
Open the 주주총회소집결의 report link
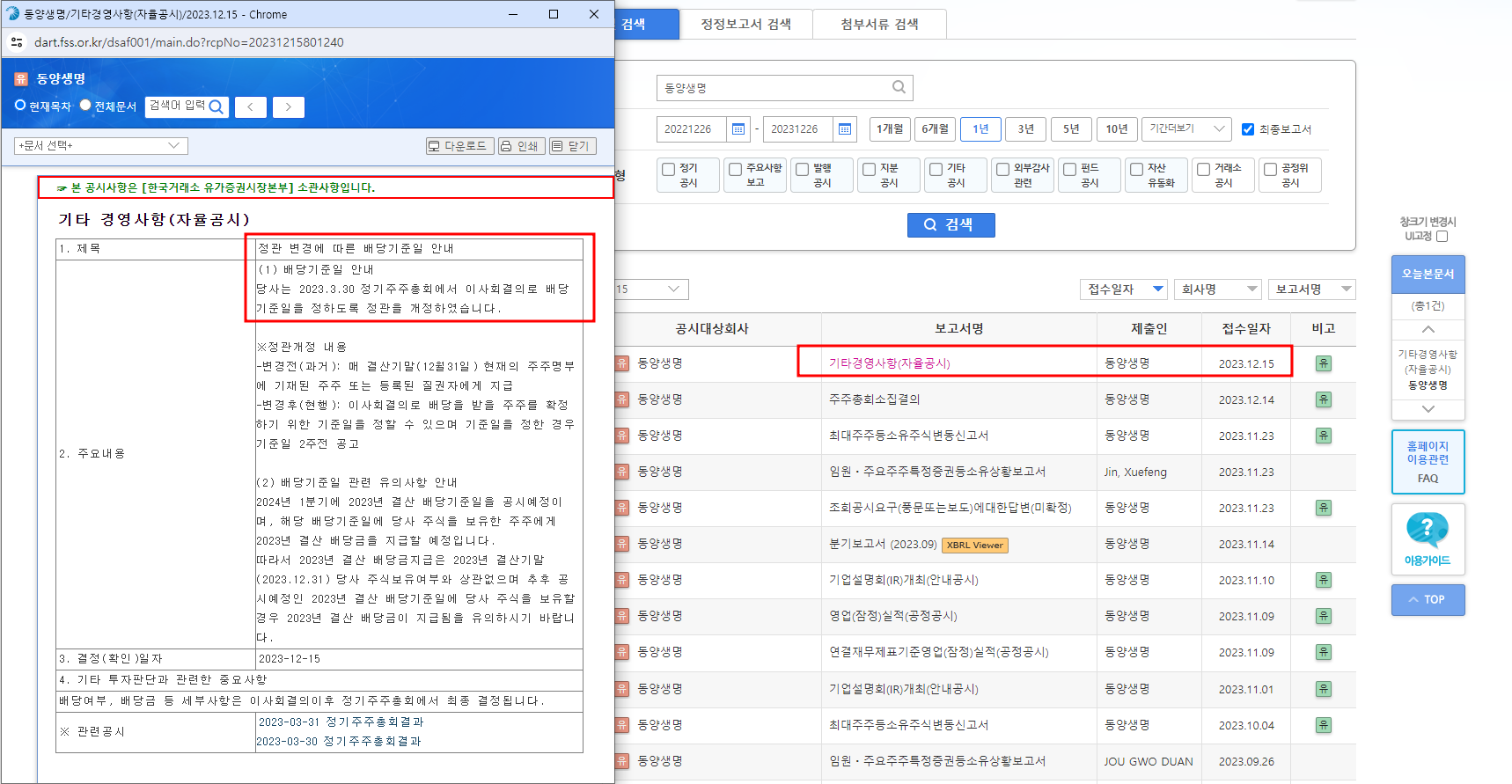874,399
